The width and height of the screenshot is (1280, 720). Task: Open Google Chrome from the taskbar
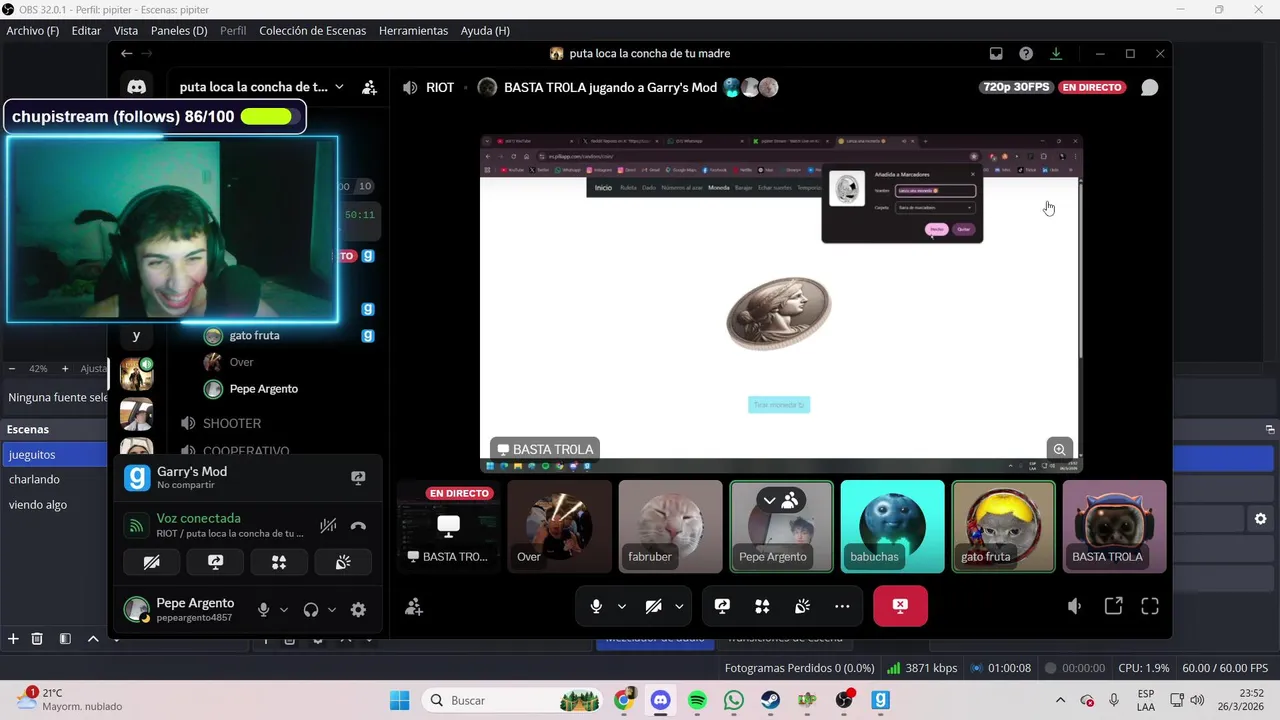[624, 700]
